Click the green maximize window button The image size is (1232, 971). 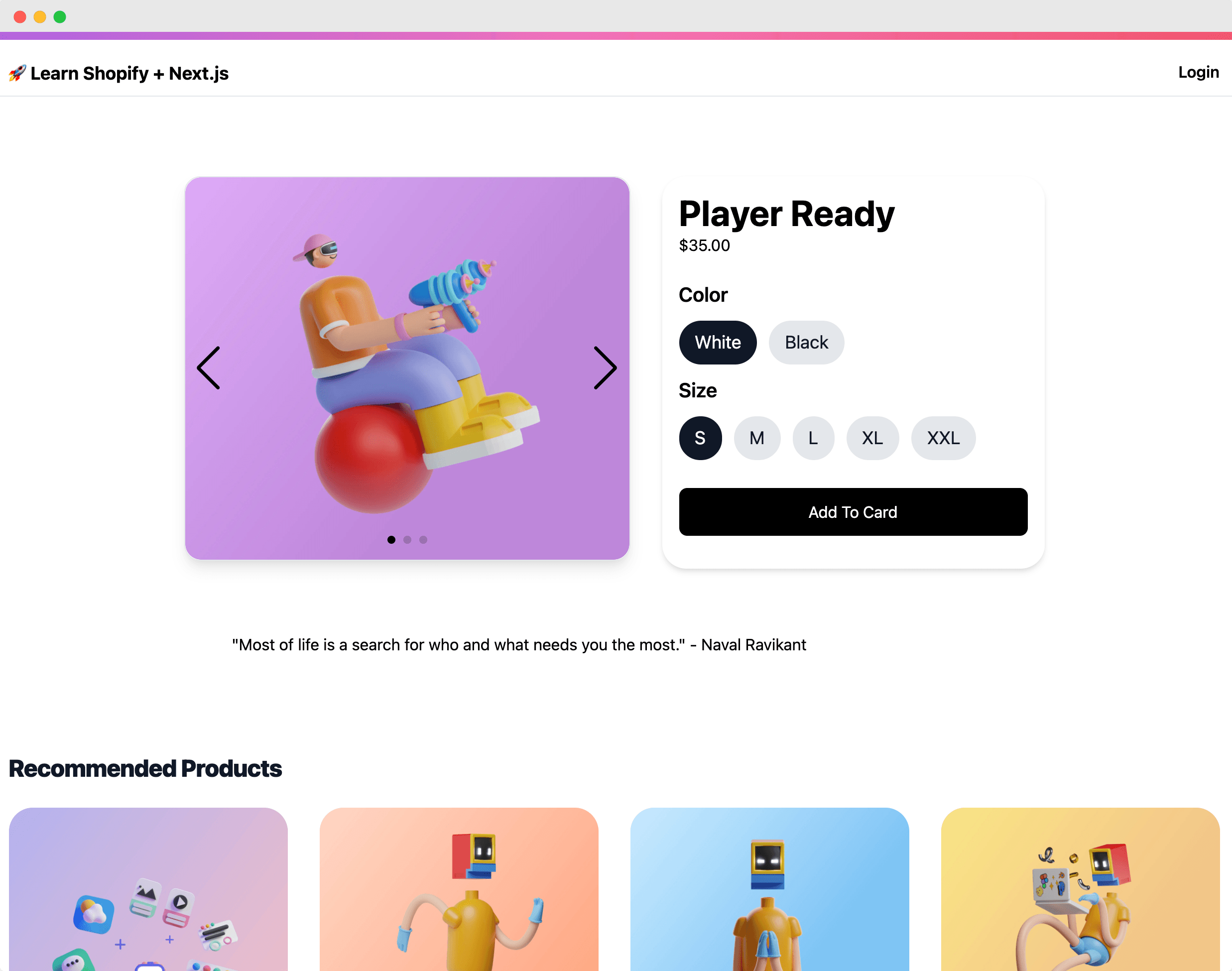(60, 16)
